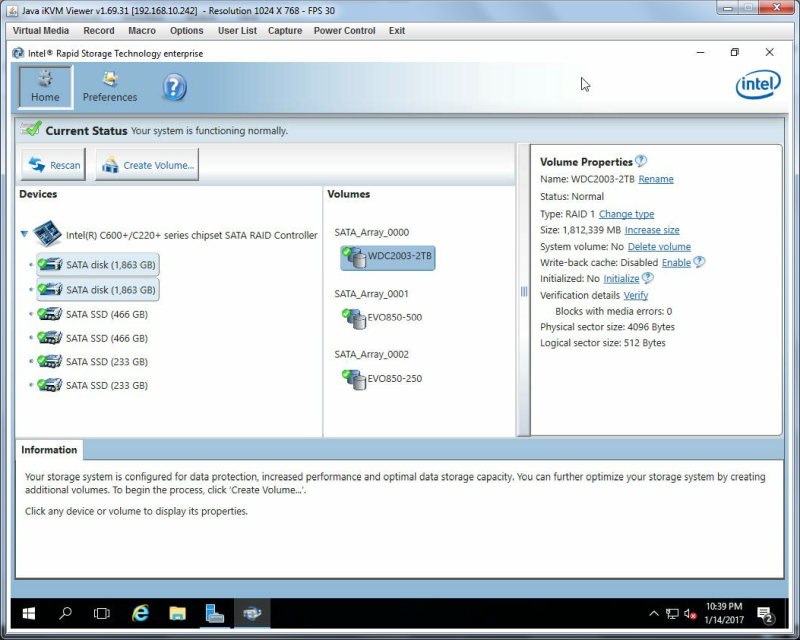Screen dimensions: 800x640
Task: Open Help via the blue question mark icon
Action: (174, 87)
